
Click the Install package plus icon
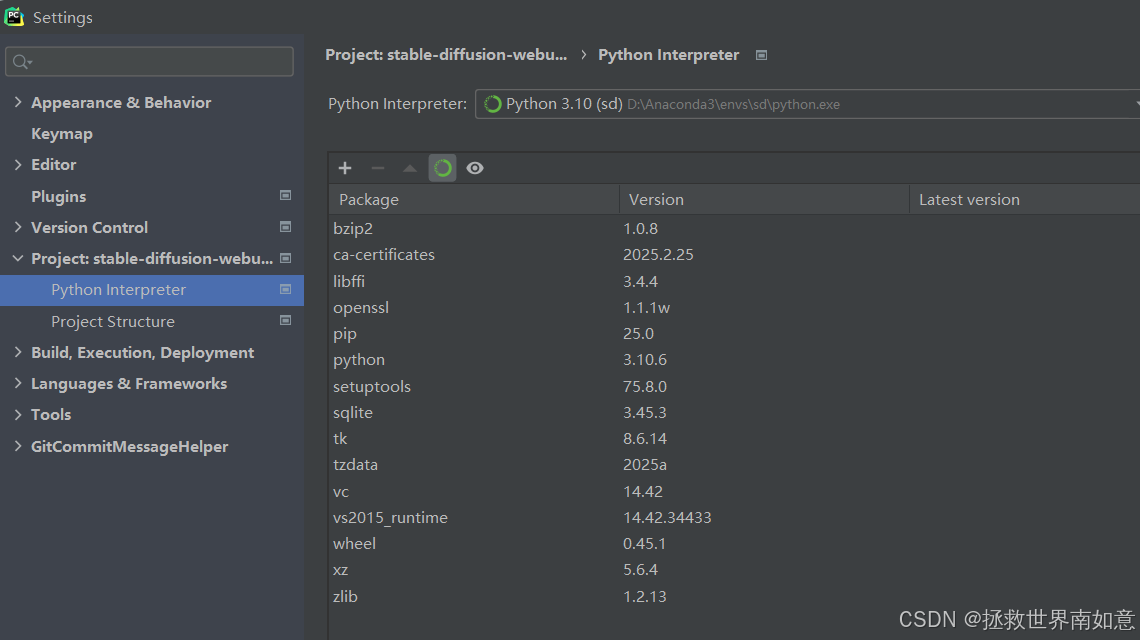pyautogui.click(x=345, y=168)
